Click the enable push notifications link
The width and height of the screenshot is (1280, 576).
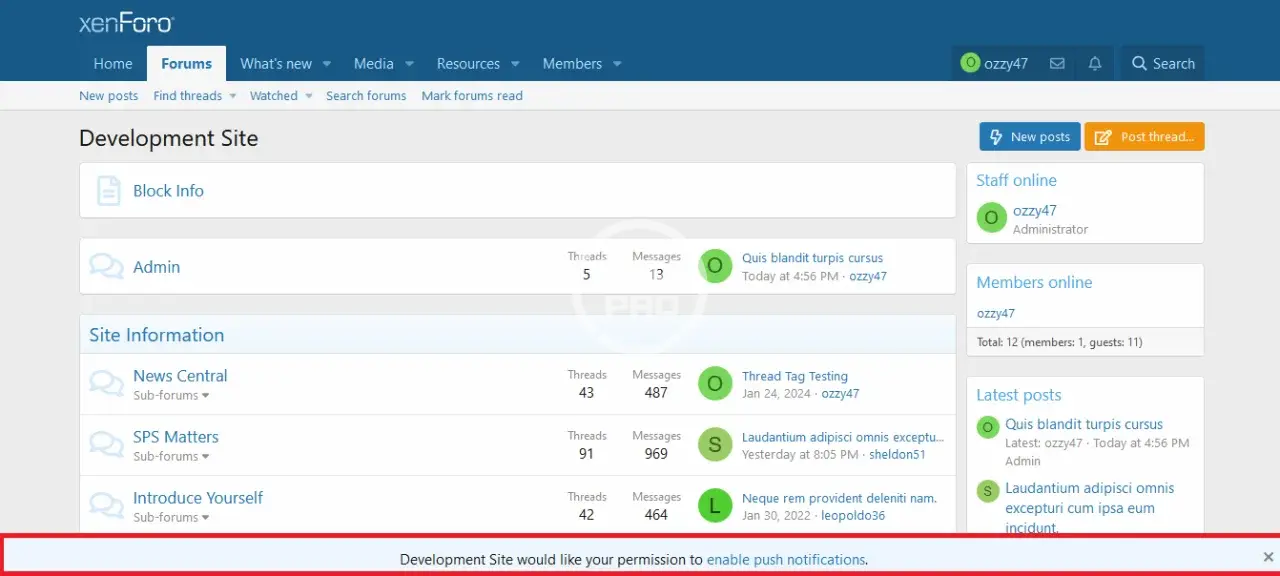point(786,560)
